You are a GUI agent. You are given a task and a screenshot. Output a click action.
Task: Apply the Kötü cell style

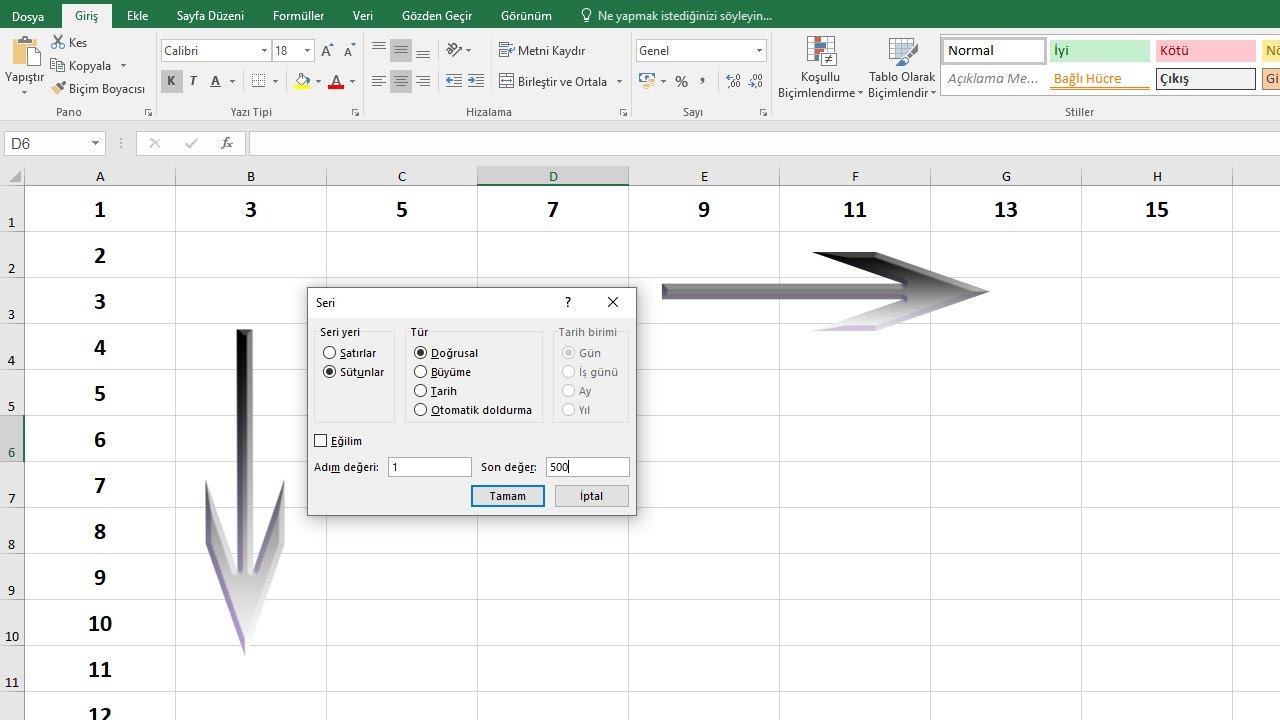point(1205,51)
